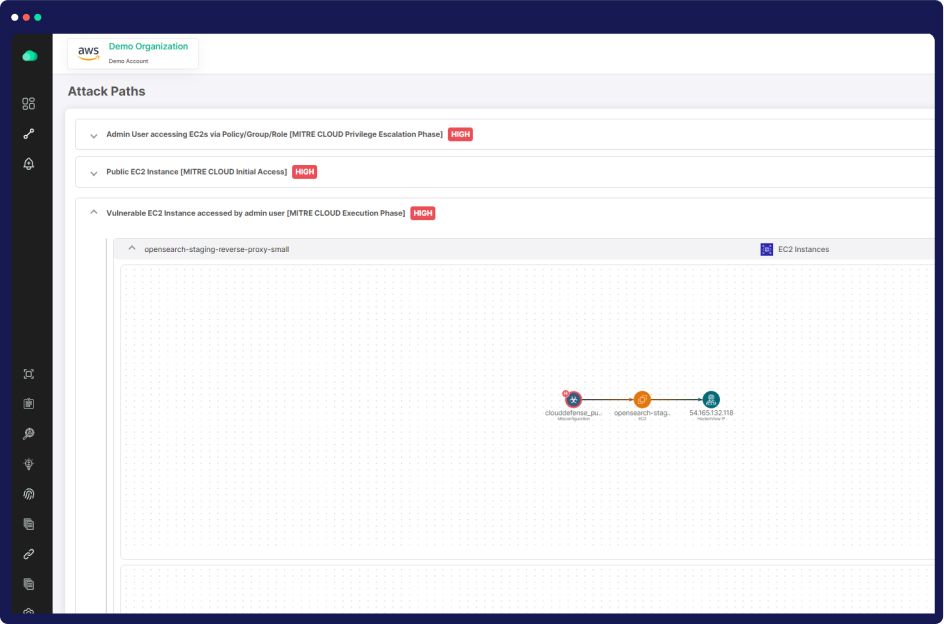944x624 pixels.
Task: Expand the Public EC2 Instance attack path
Action: [x=94, y=173]
